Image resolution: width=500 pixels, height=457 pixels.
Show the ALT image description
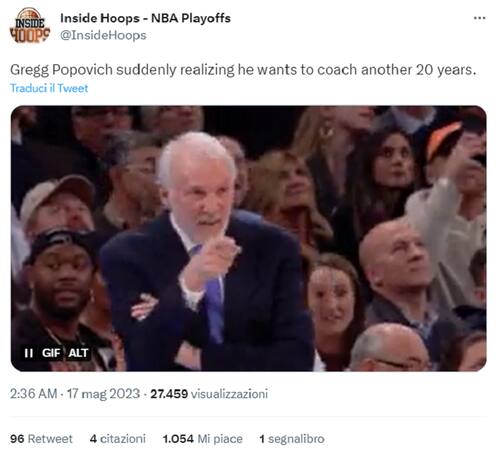tap(78, 353)
